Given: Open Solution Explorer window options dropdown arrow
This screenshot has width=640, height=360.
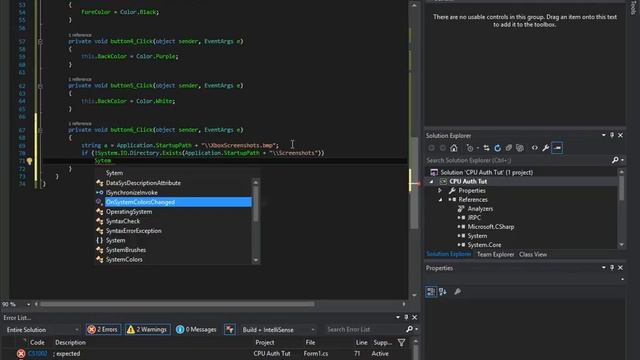Looking at the screenshot, I should (603, 135).
